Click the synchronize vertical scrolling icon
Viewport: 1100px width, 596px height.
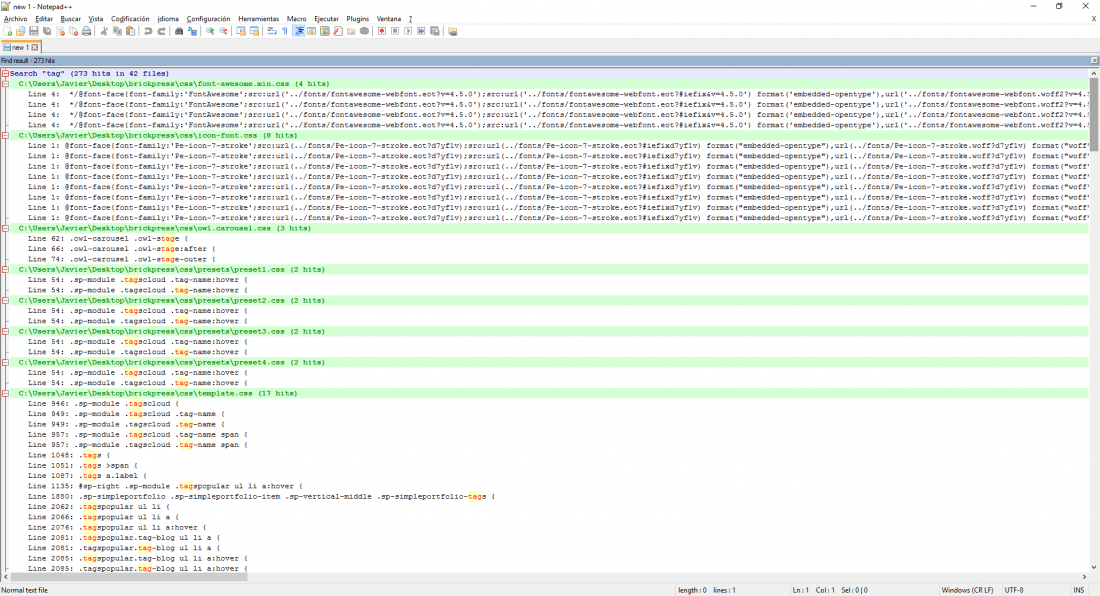point(241,31)
